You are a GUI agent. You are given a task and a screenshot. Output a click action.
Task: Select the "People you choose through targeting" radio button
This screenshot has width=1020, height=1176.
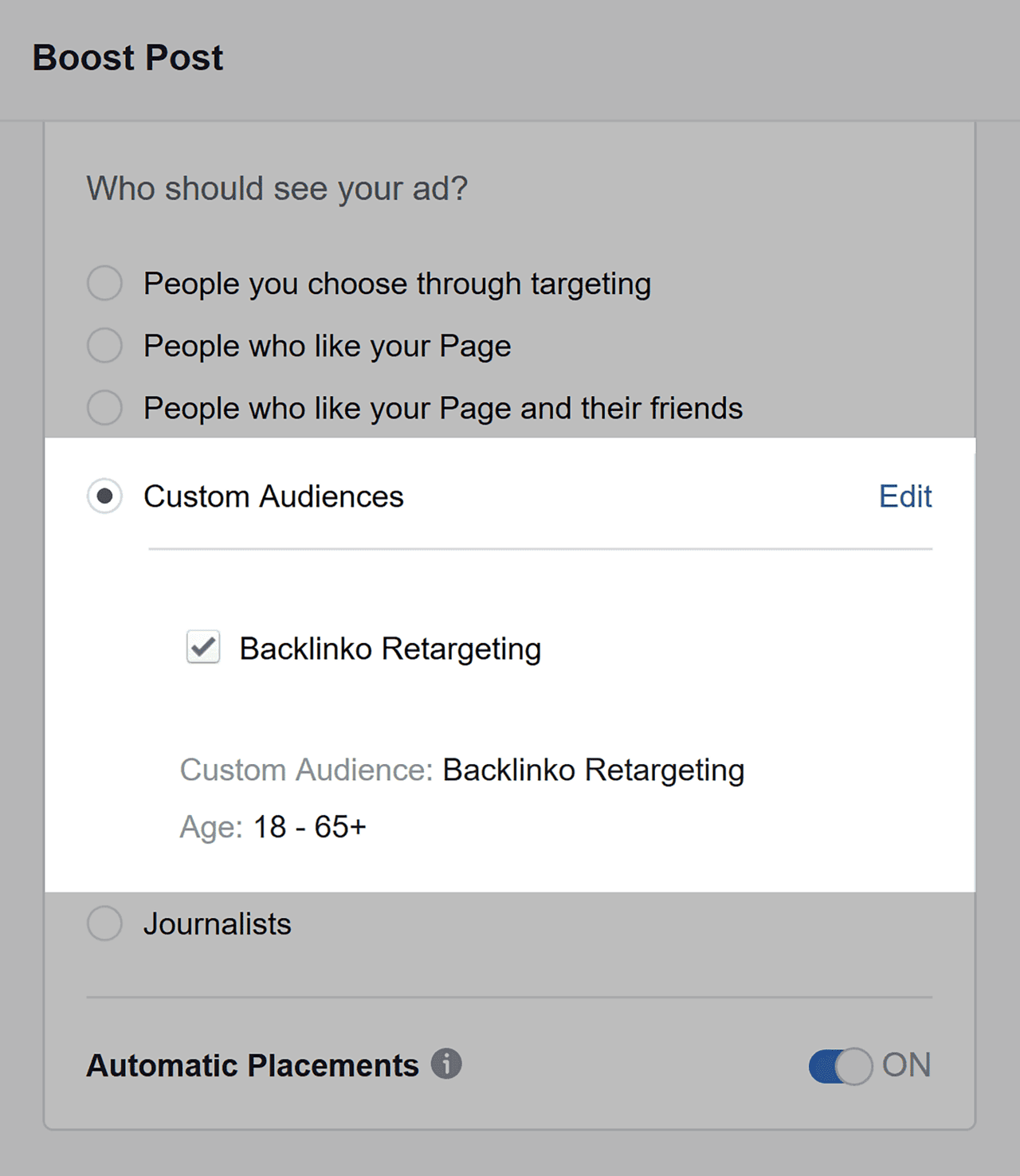(104, 284)
